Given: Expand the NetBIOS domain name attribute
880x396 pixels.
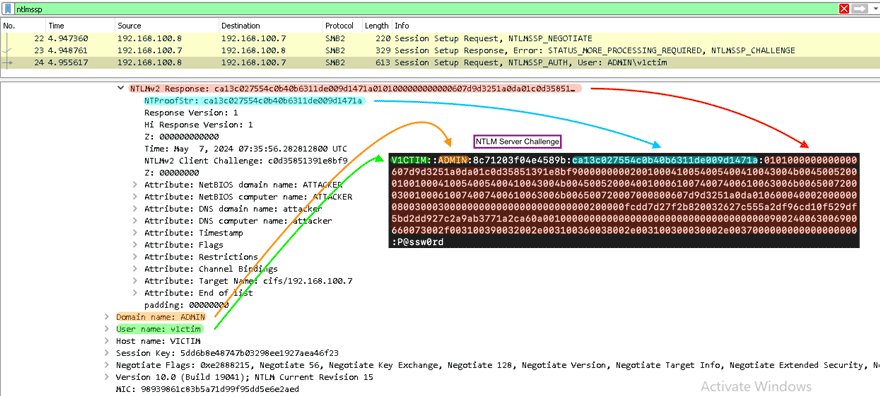Looking at the screenshot, I should point(135,185).
